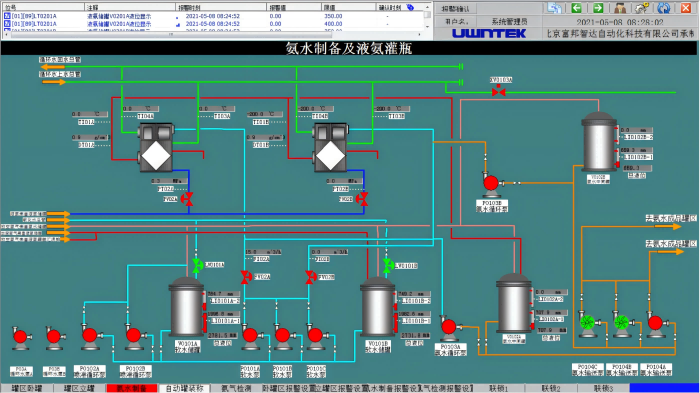Open the 联锁1 interlock page tab
The width and height of the screenshot is (700, 393).
(499, 388)
